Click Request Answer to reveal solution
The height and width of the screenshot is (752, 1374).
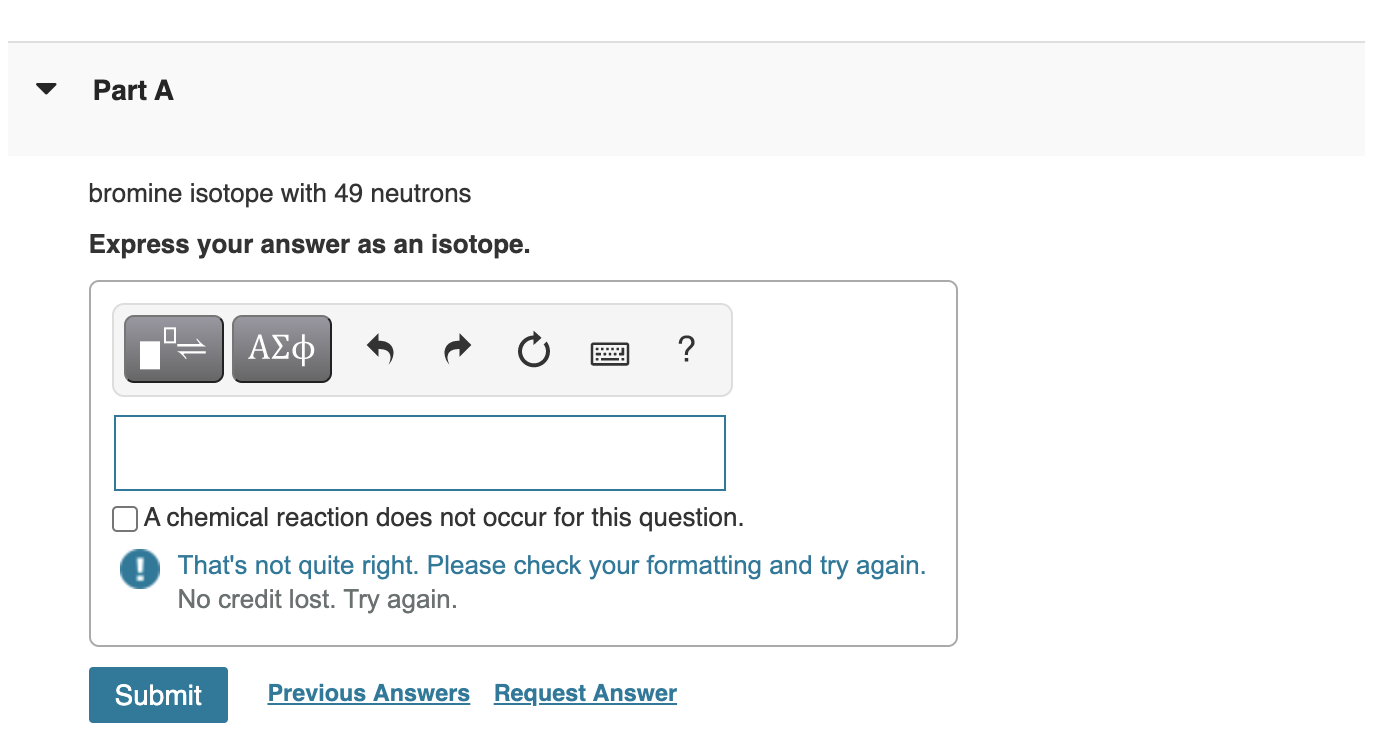click(584, 693)
